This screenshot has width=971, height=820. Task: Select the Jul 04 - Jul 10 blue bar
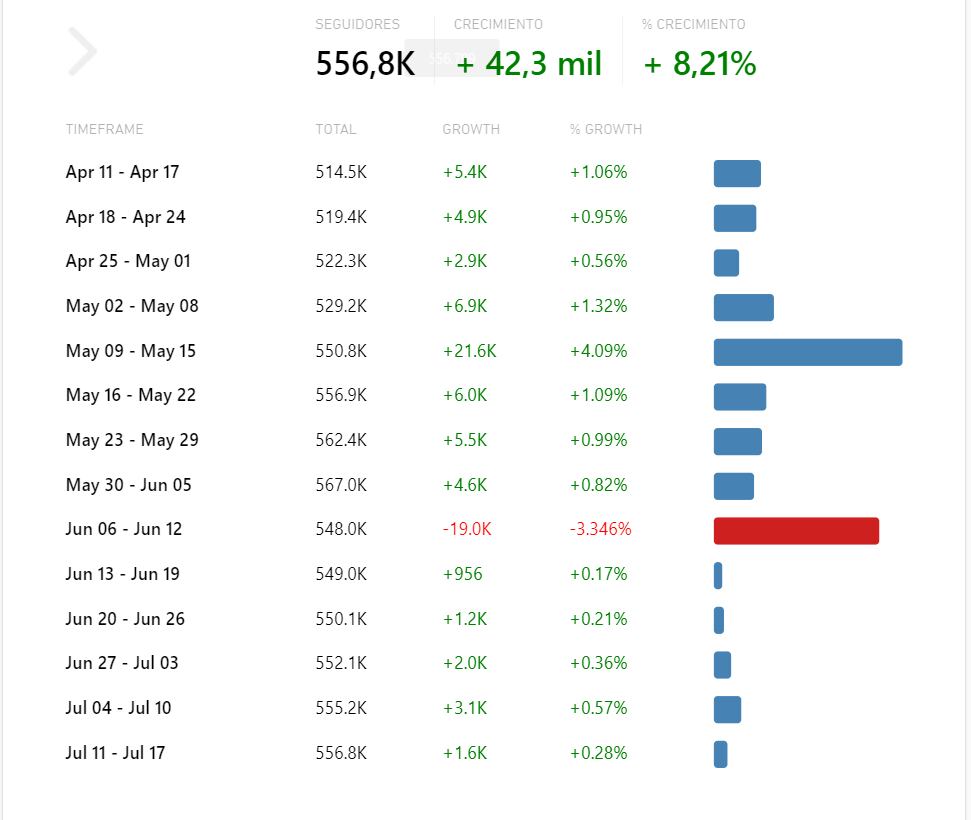pyautogui.click(x=727, y=709)
